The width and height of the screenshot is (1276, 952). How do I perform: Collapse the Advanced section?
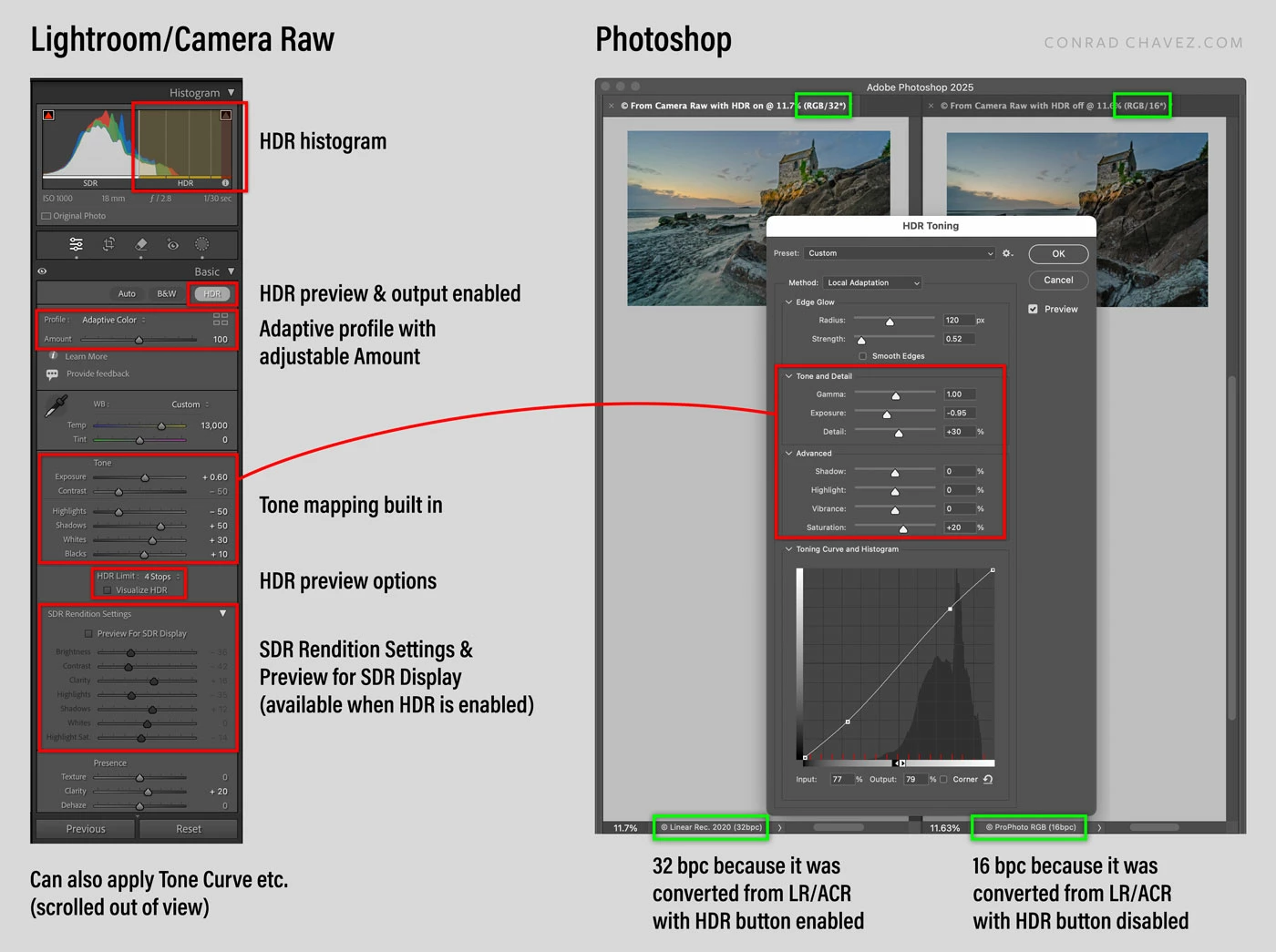788,454
